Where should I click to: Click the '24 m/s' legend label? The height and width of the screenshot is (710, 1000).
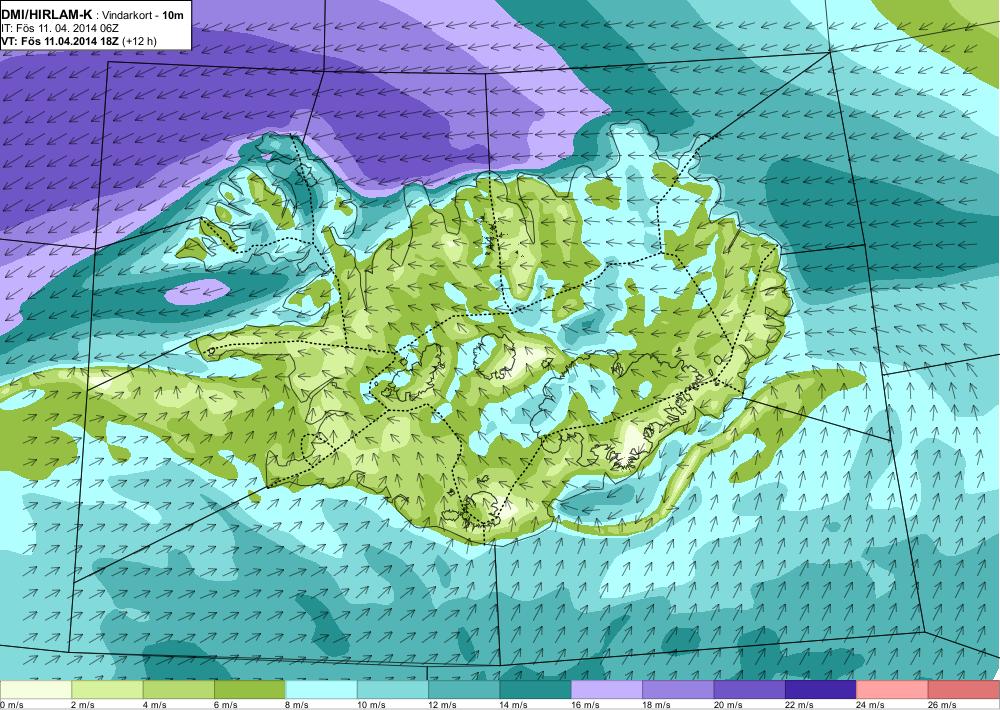coord(871,705)
